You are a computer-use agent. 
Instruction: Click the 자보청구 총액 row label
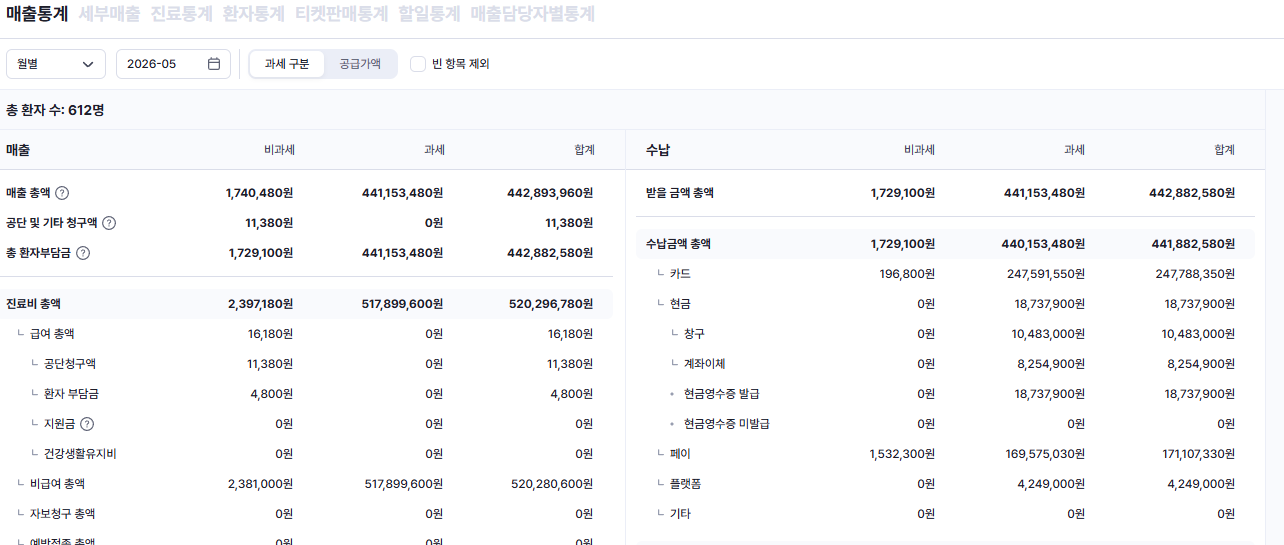click(63, 513)
